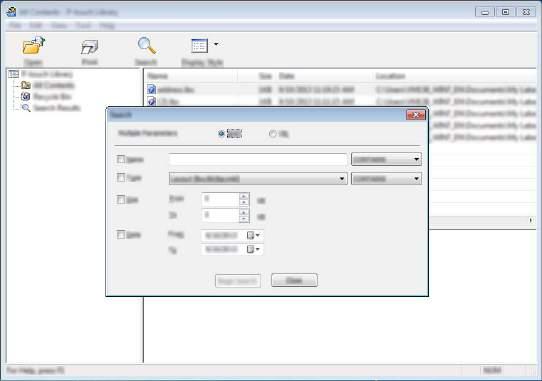Click the Date From date value
The width and height of the screenshot is (542, 381).
click(221, 235)
